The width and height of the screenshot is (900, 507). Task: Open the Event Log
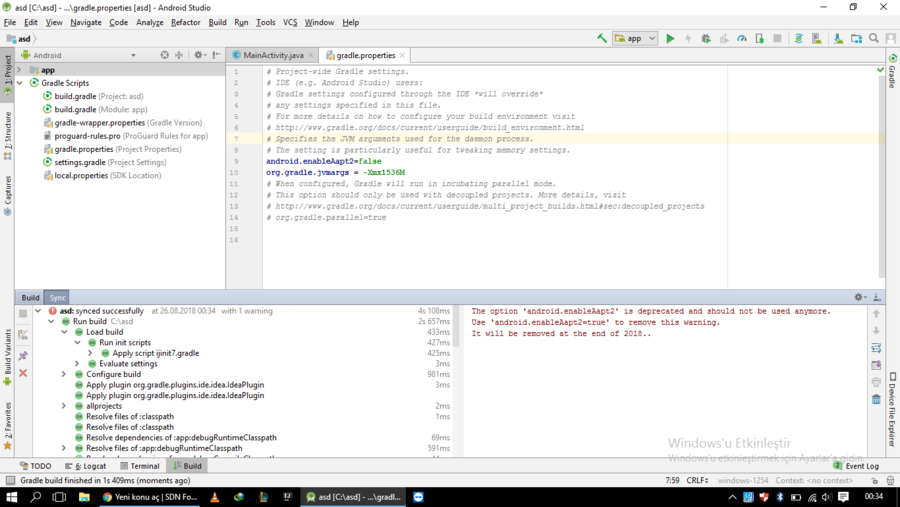click(x=856, y=466)
